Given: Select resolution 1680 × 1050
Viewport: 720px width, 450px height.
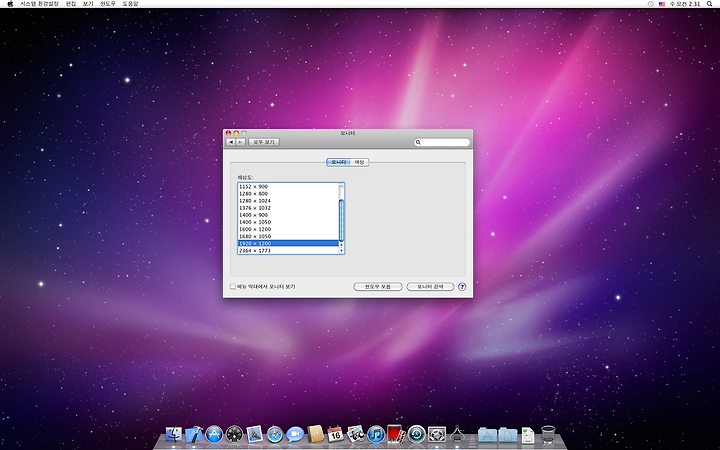Looking at the screenshot, I should tap(288, 236).
